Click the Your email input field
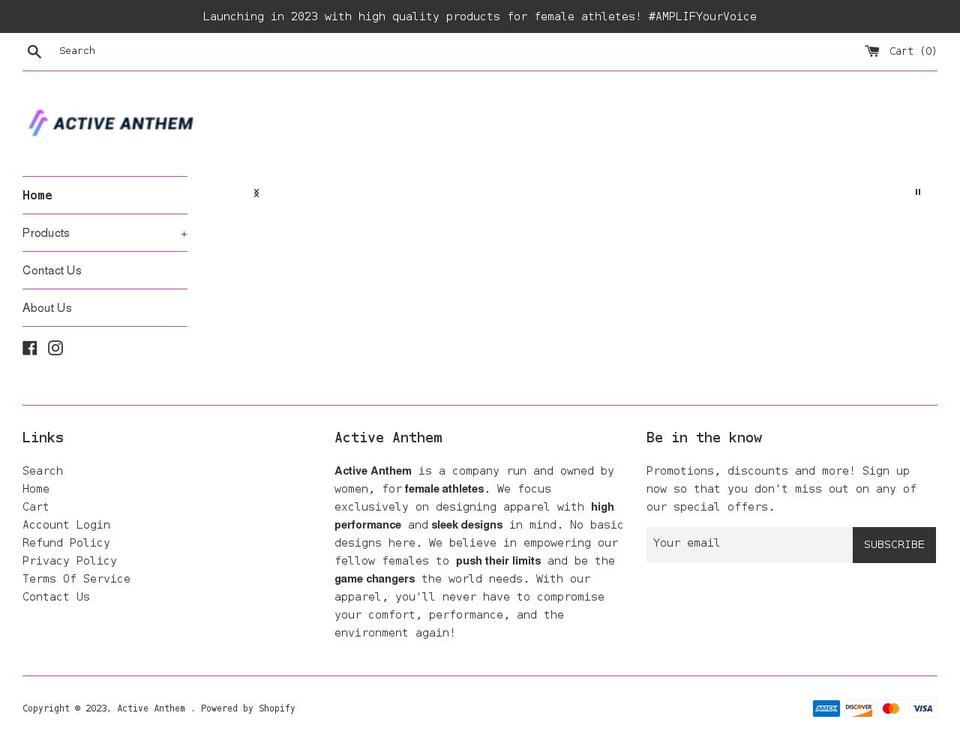 [748, 543]
